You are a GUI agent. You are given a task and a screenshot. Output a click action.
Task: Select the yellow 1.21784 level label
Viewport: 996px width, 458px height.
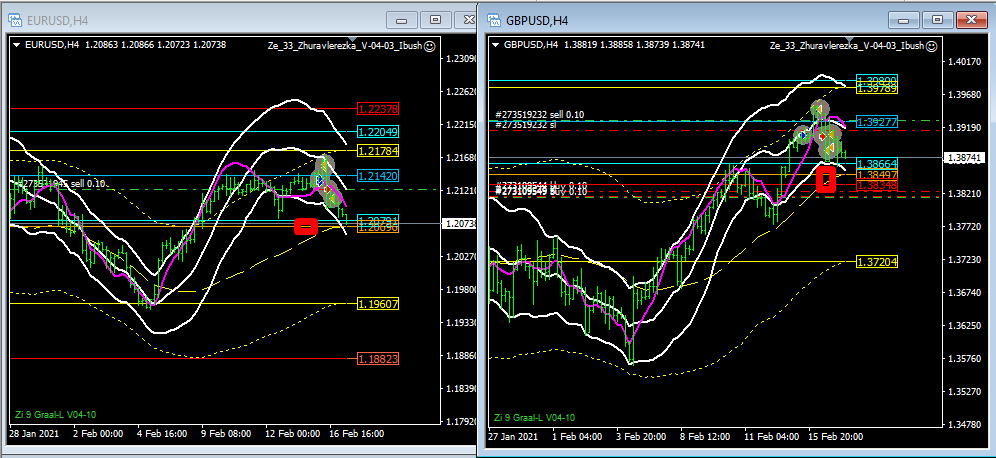[x=378, y=151]
